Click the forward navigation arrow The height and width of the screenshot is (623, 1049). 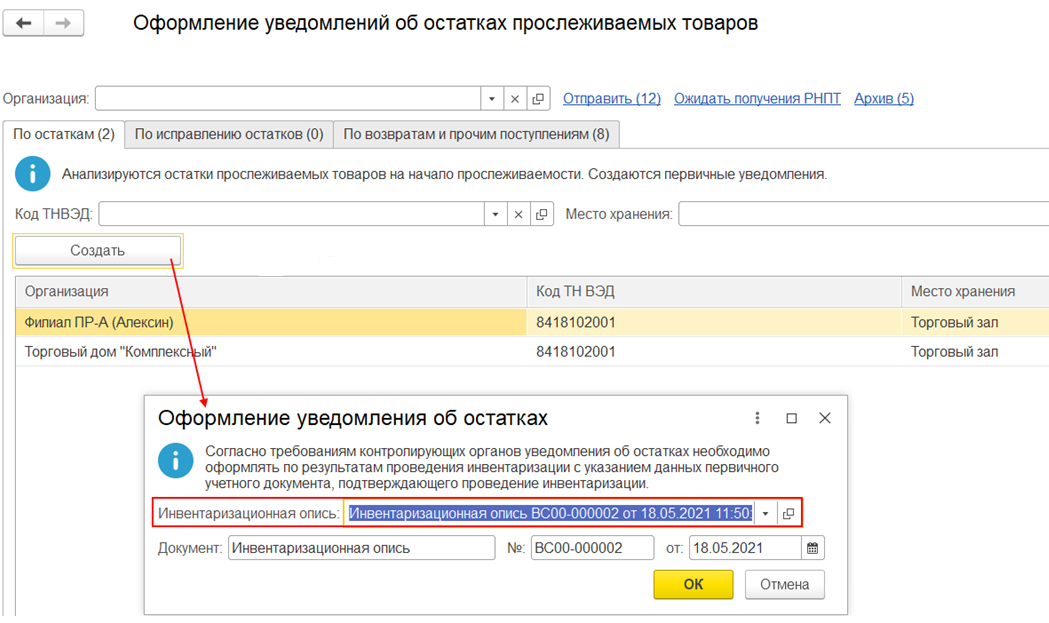click(x=64, y=23)
